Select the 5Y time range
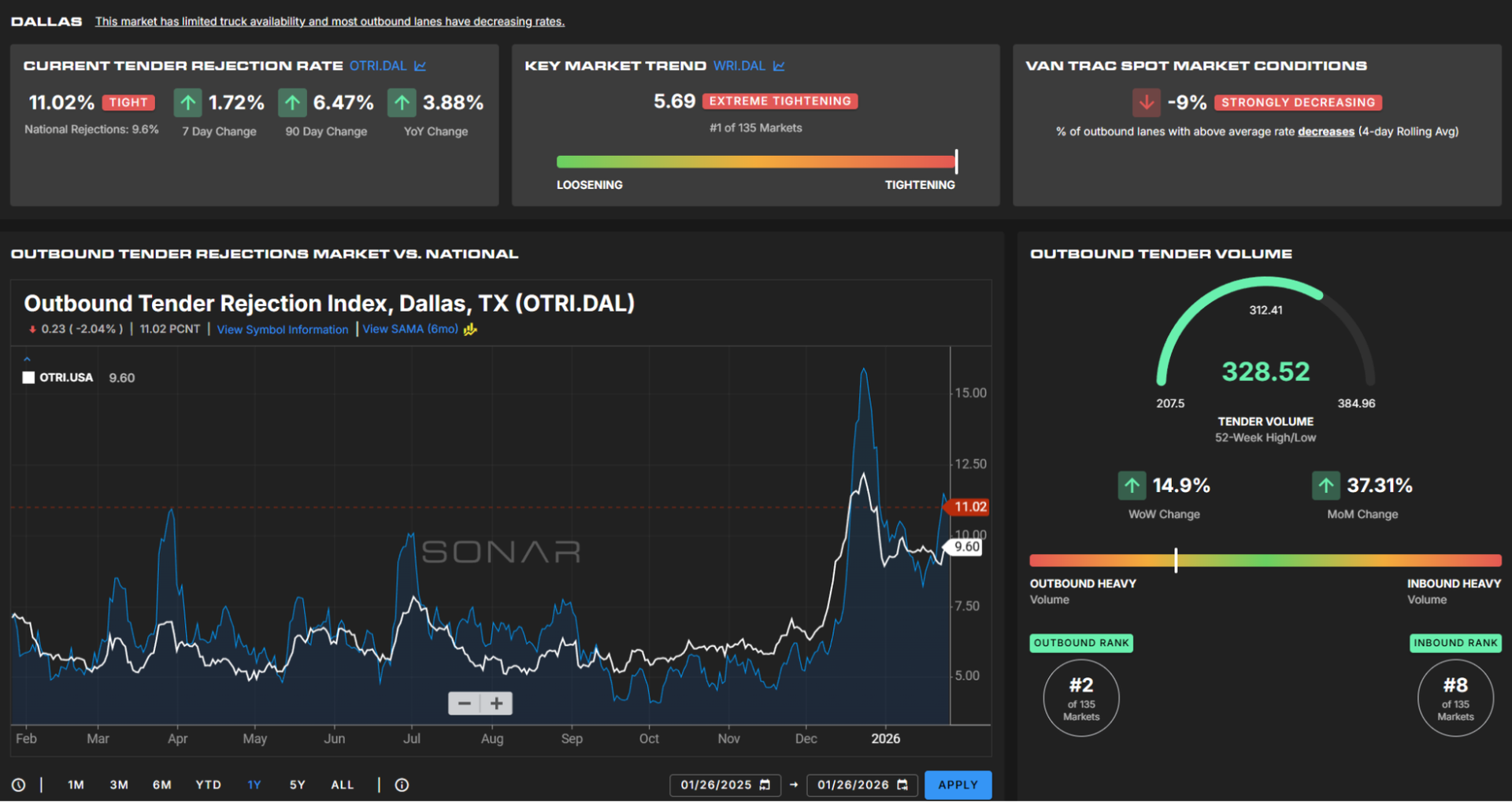1512x802 pixels. 297,785
